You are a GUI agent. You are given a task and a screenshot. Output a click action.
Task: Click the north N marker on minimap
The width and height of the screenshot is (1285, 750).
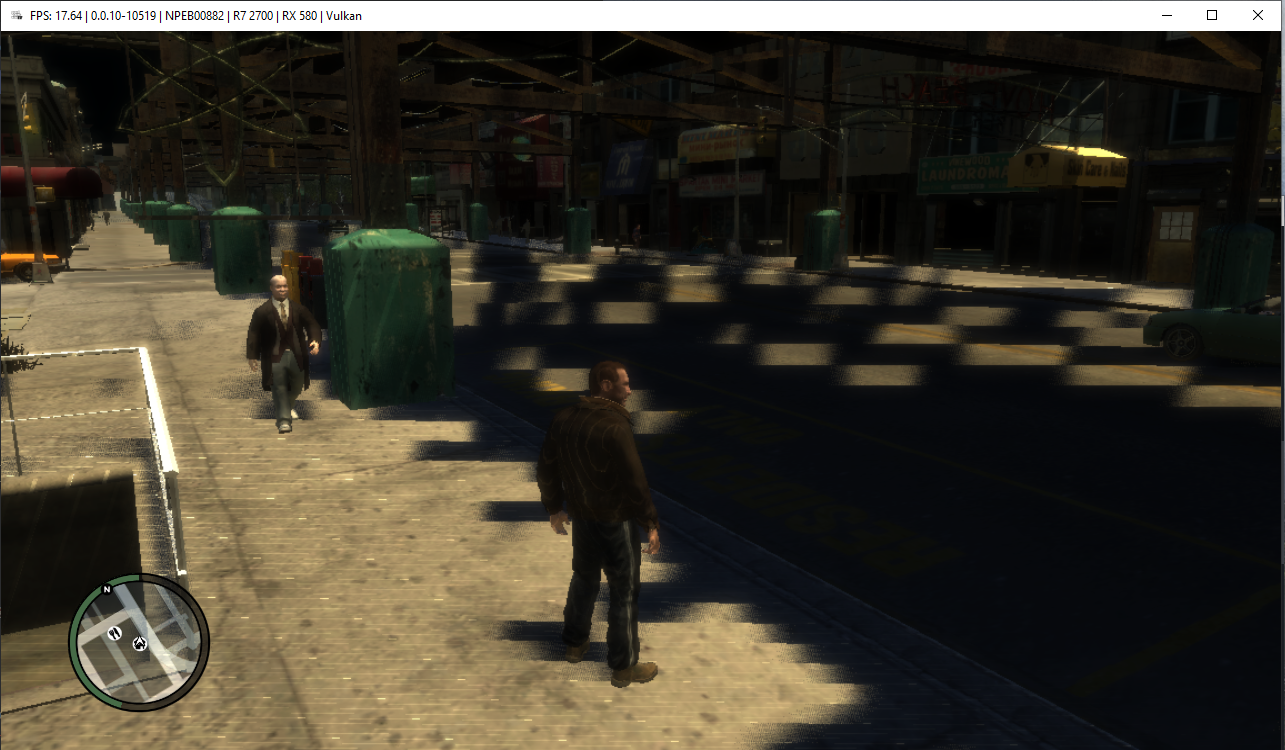pos(106,590)
